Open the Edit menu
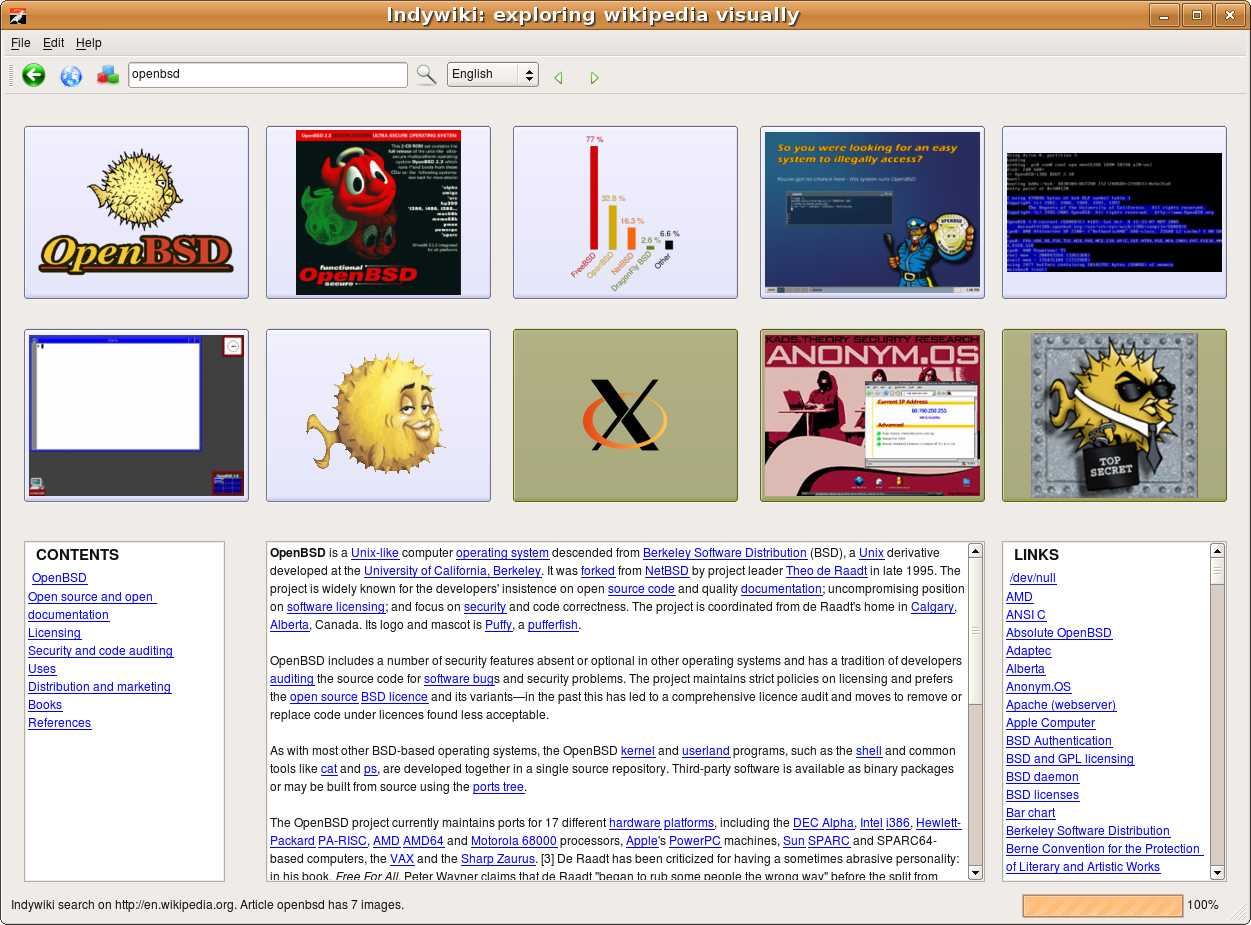1251x925 pixels. 53,43
